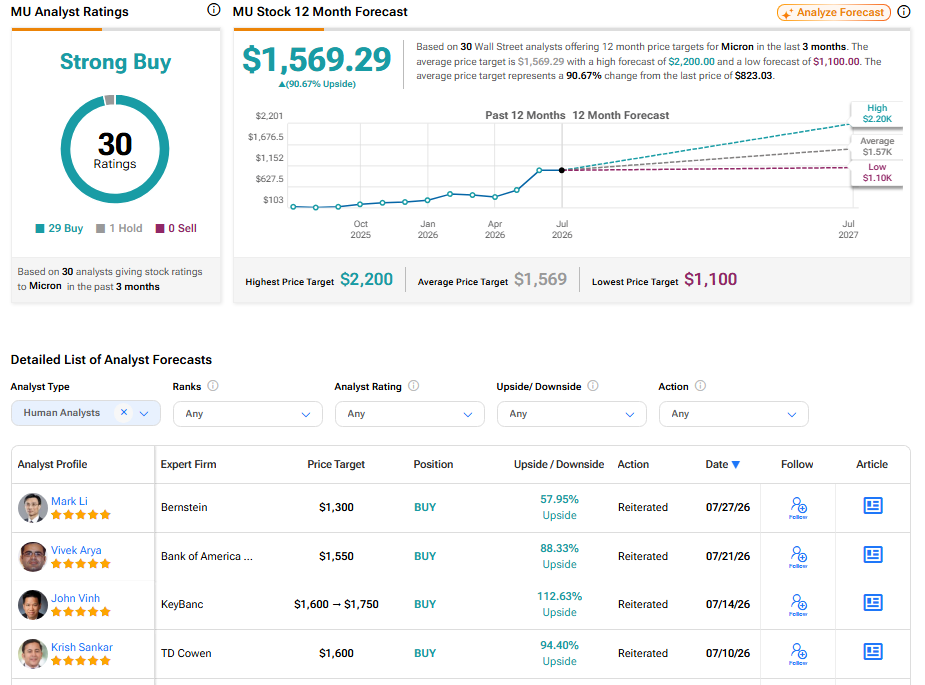Image resolution: width=925 pixels, height=685 pixels.
Task: Click Vivek Arya's profile photo
Action: pos(32,557)
